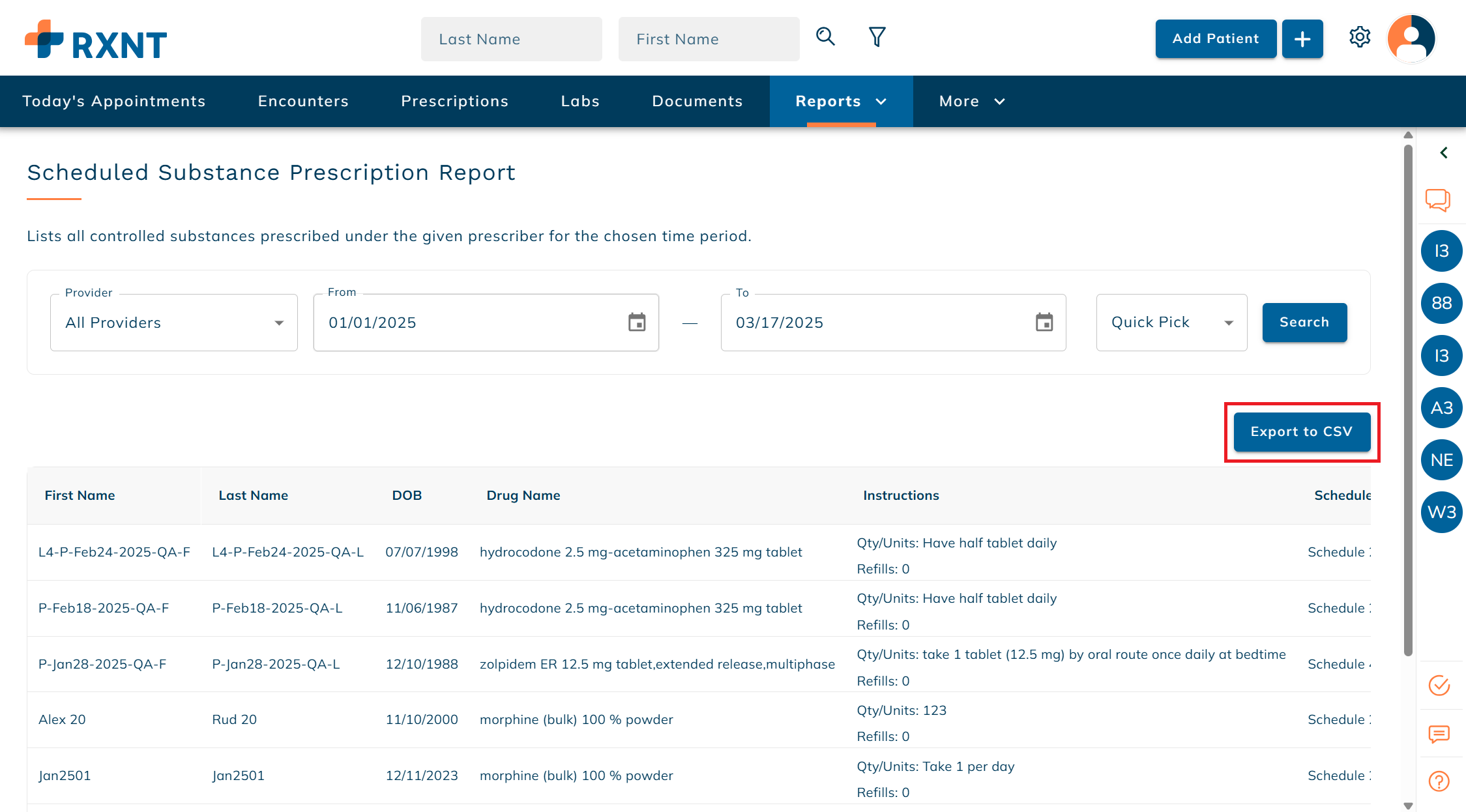1466x812 pixels.
Task: Sort by DOB column header
Action: (407, 495)
